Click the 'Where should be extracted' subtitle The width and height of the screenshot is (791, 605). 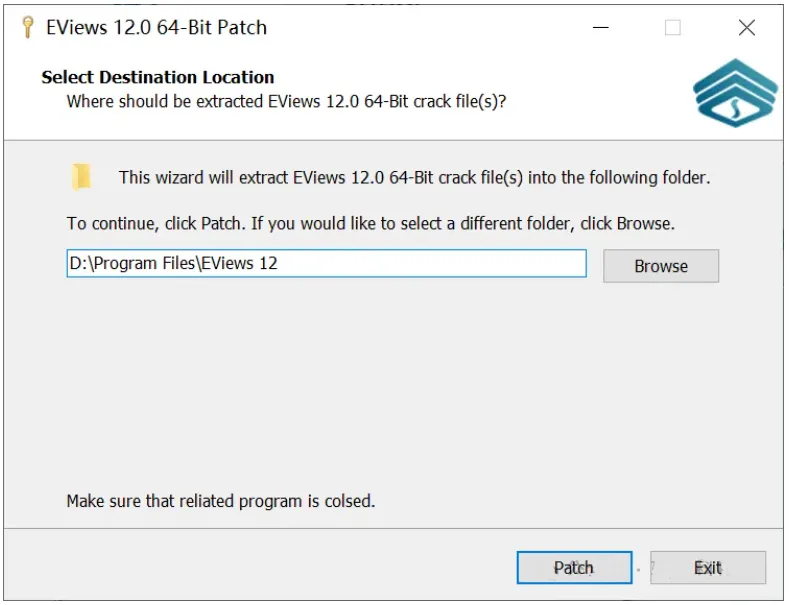[286, 101]
